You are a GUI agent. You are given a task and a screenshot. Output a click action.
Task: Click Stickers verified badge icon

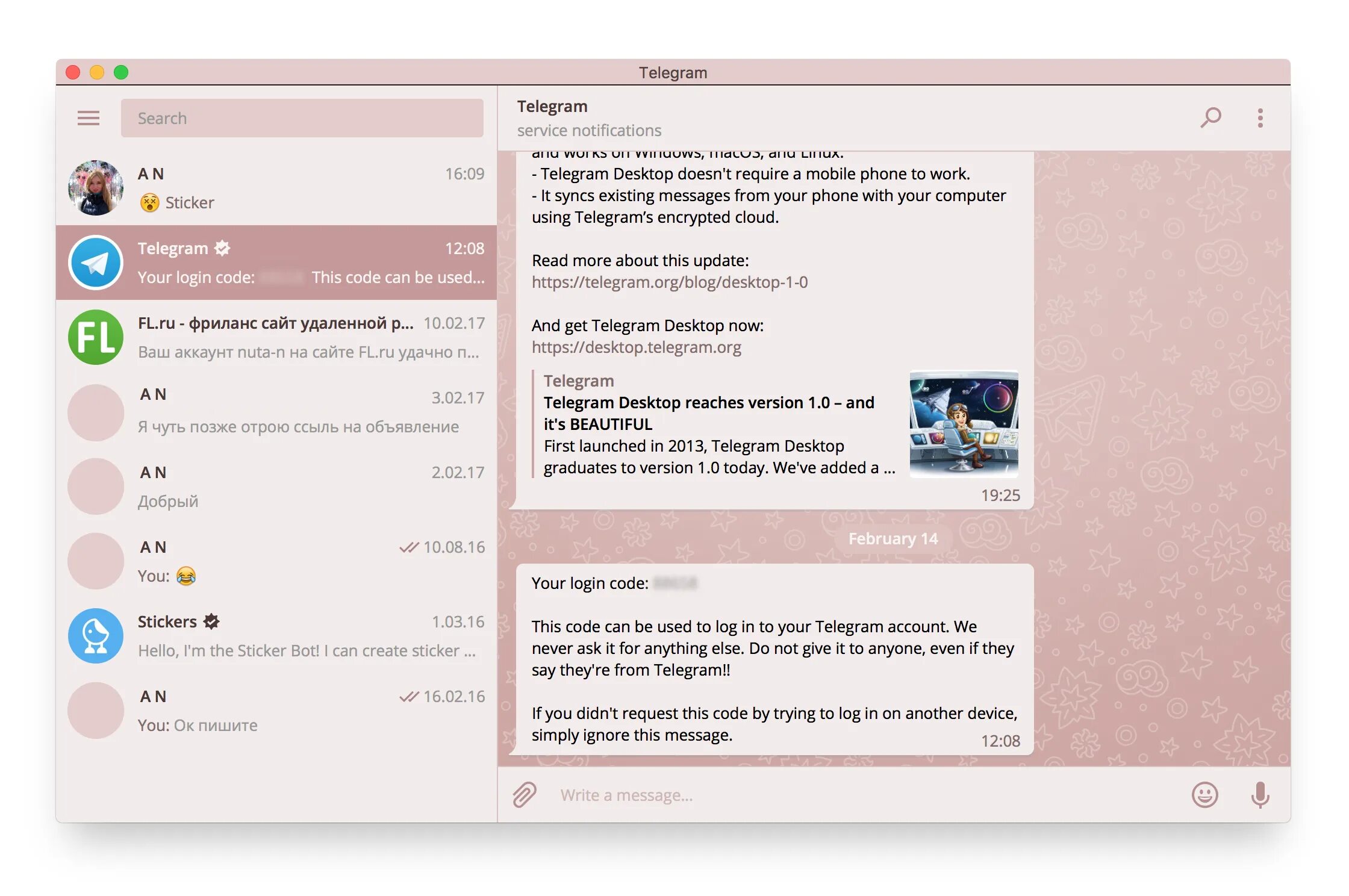click(x=211, y=621)
